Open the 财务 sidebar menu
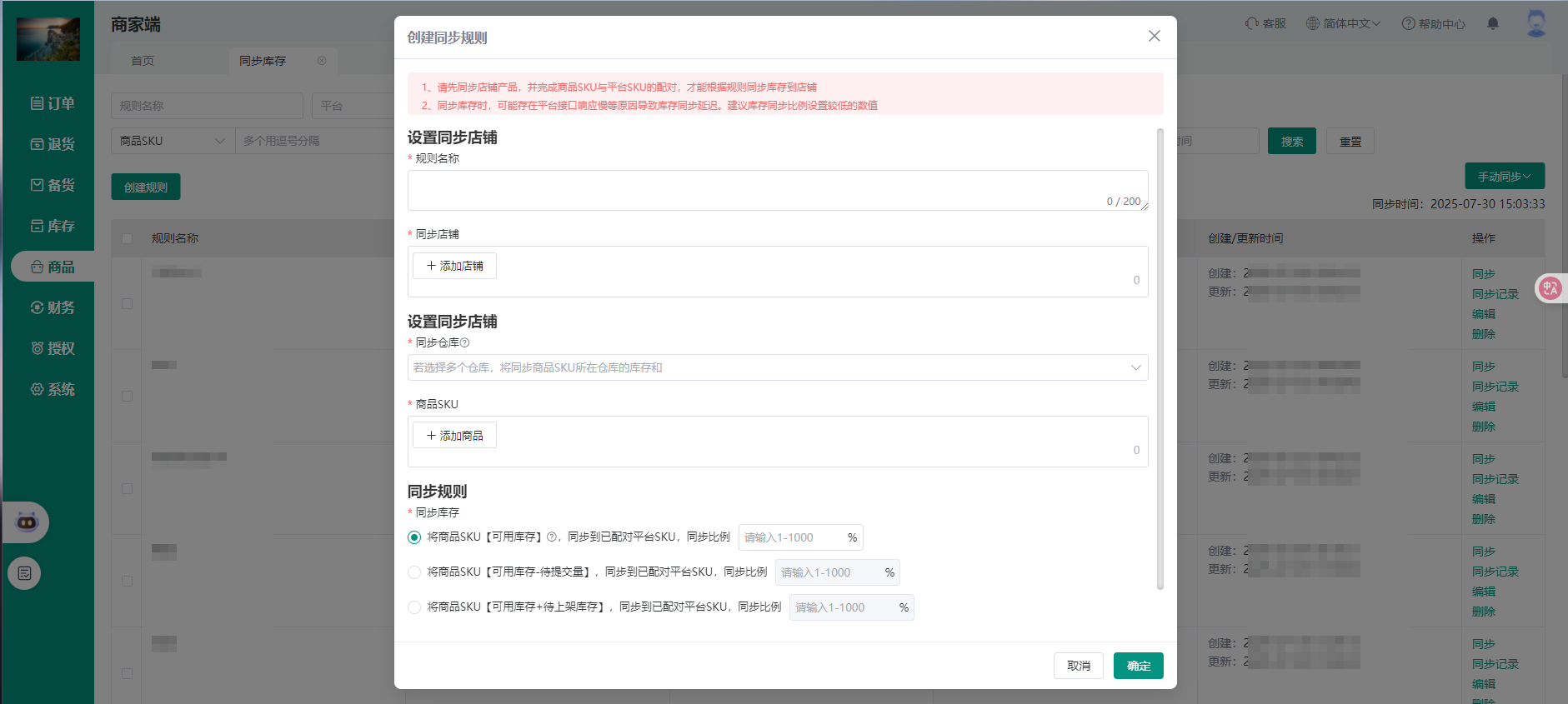Viewport: 1568px width, 704px height. 53,307
